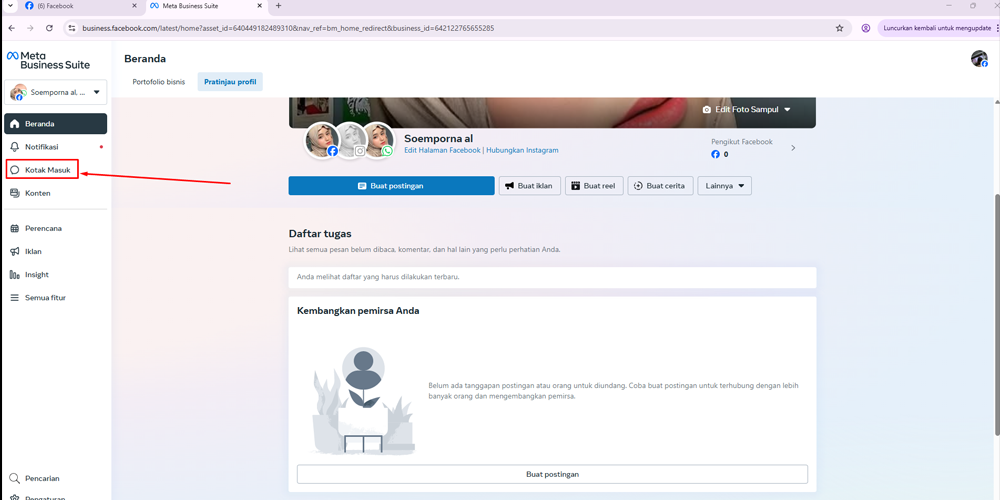
Task: Open Insight chart in sidebar
Action: click(x=36, y=274)
